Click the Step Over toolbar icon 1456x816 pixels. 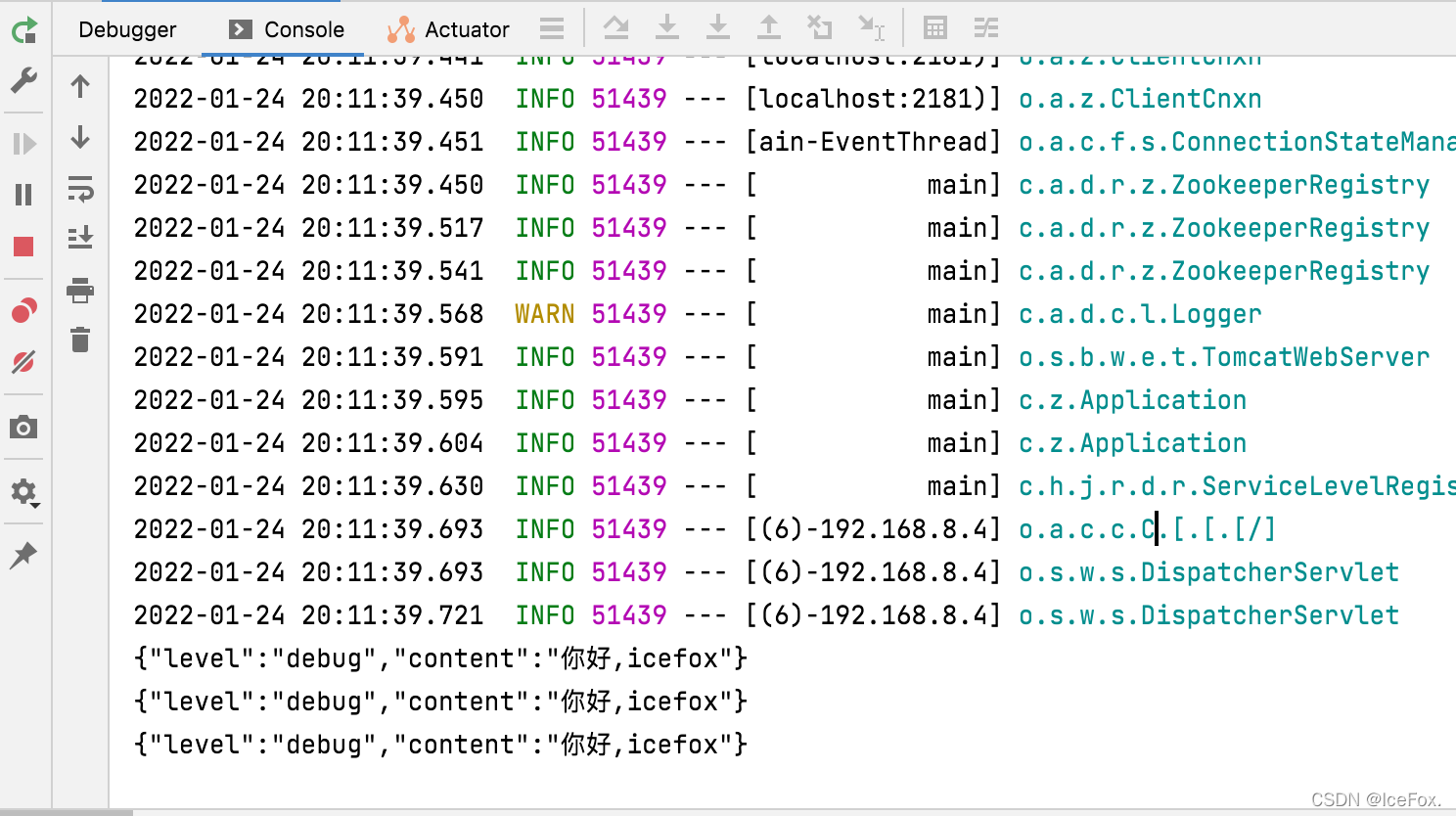coord(615,27)
